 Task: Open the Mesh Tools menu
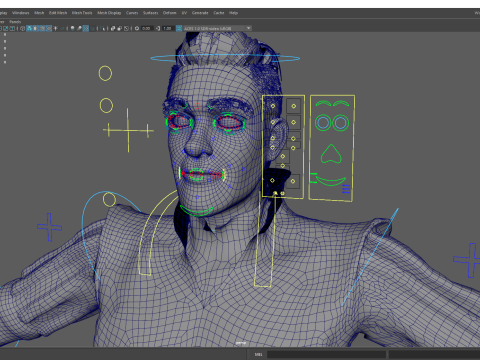82,13
